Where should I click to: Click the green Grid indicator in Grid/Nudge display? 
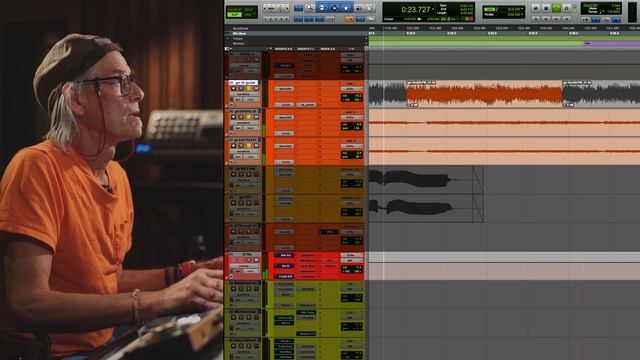click(x=489, y=9)
